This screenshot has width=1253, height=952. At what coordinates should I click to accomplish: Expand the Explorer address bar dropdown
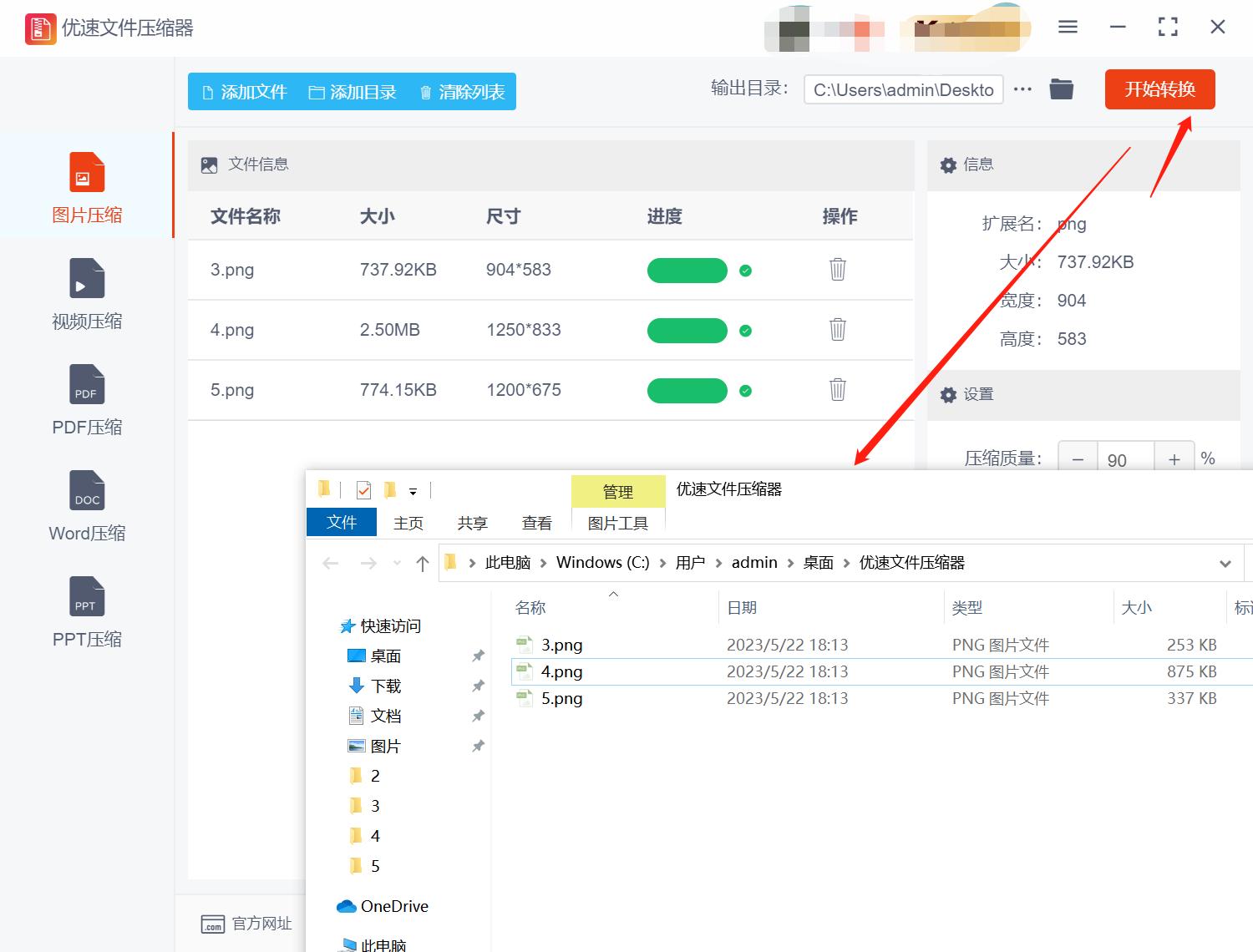click(x=1225, y=562)
